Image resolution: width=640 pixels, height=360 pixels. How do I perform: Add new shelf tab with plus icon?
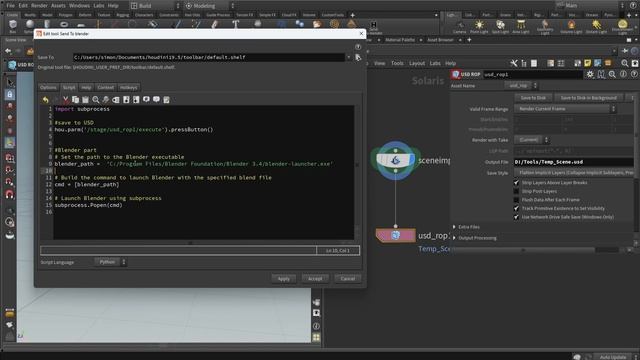coord(353,15)
